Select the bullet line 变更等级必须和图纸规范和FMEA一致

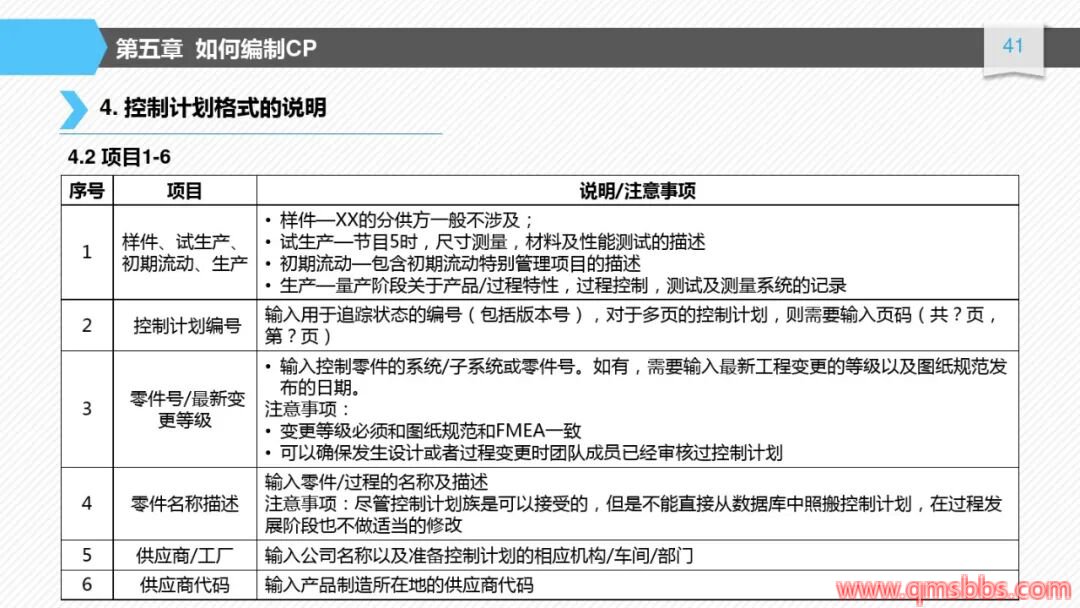coord(430,431)
